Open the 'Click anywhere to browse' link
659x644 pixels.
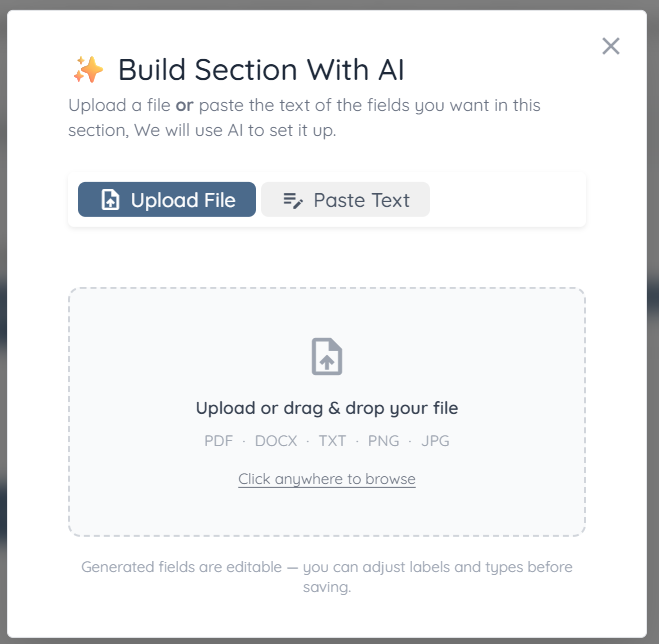coord(327,479)
